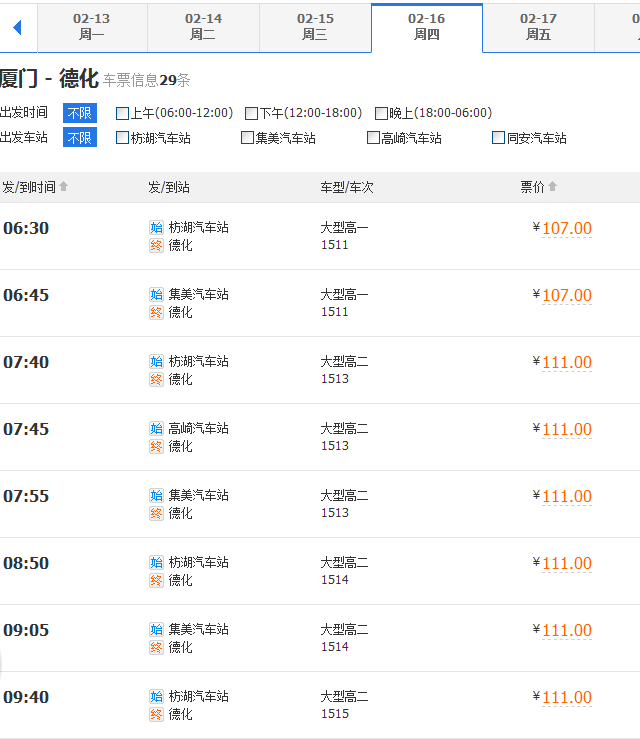
Task: Click the 终 icon in the 06:30 row
Action: coord(156,246)
